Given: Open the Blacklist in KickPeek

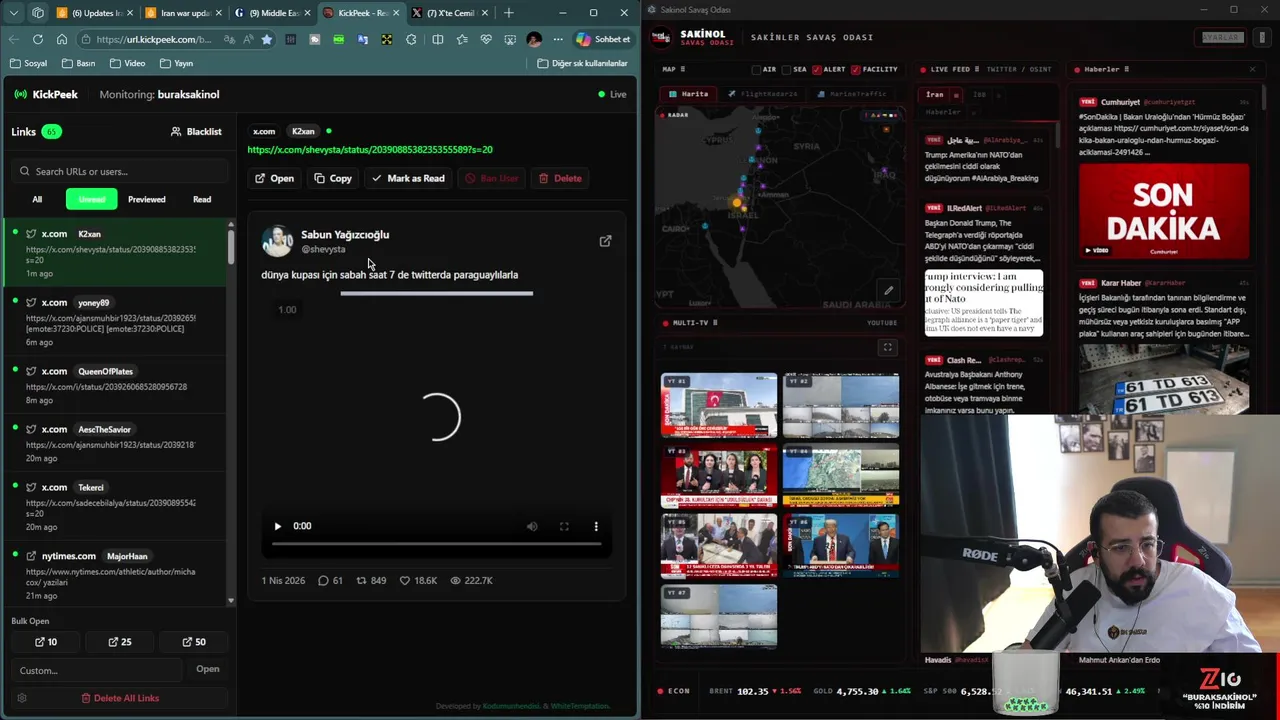Looking at the screenshot, I should coord(196,131).
